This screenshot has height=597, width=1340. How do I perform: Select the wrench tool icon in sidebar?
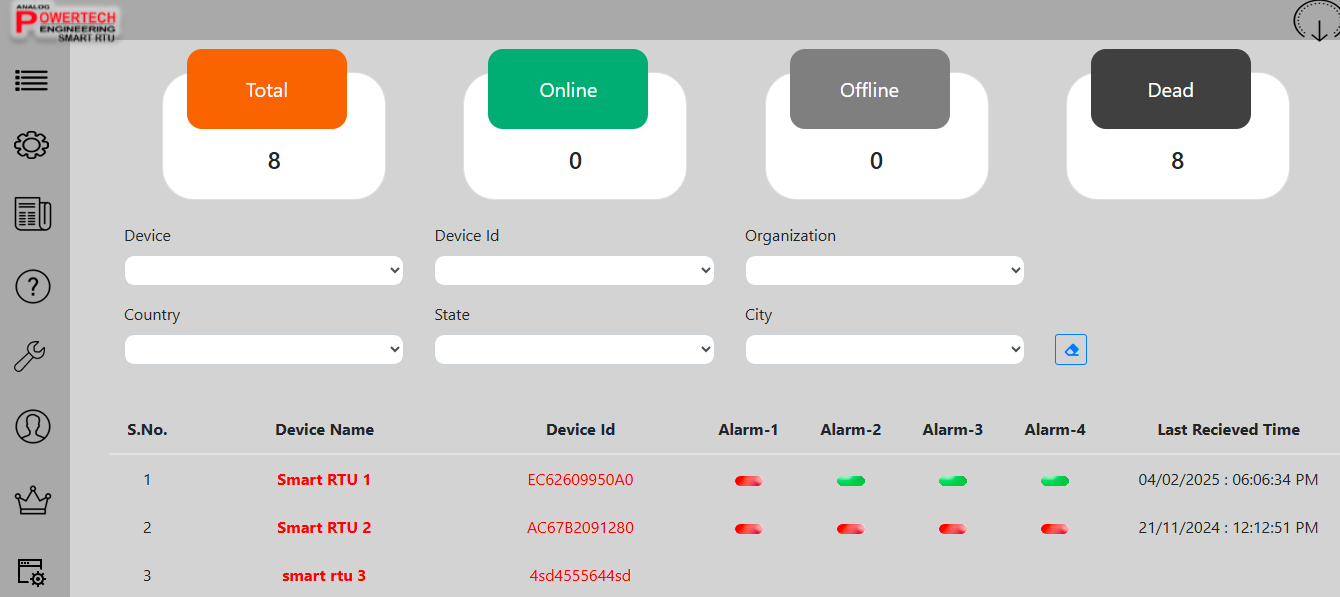30,356
